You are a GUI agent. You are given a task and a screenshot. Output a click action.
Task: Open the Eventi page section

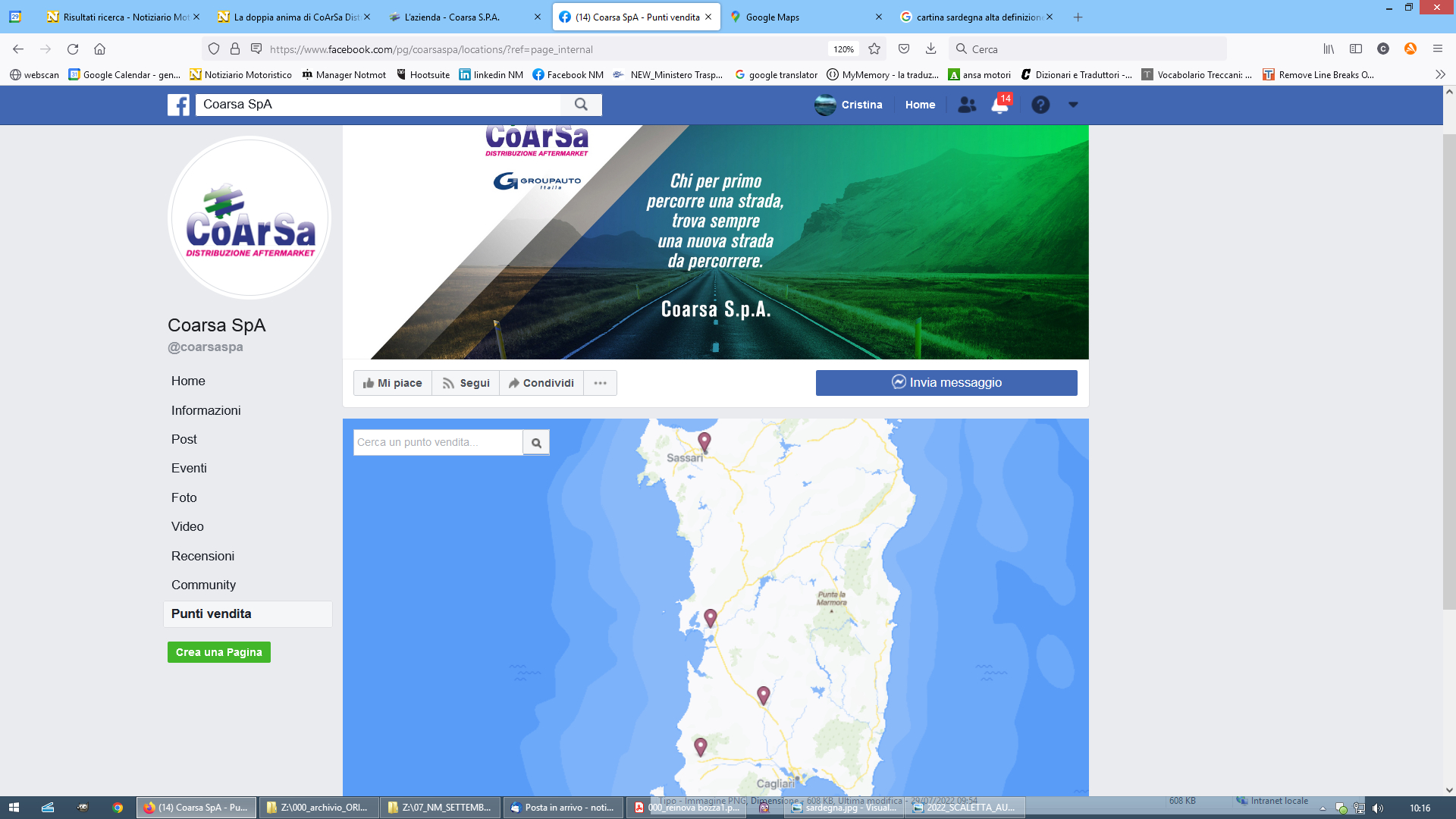(189, 468)
